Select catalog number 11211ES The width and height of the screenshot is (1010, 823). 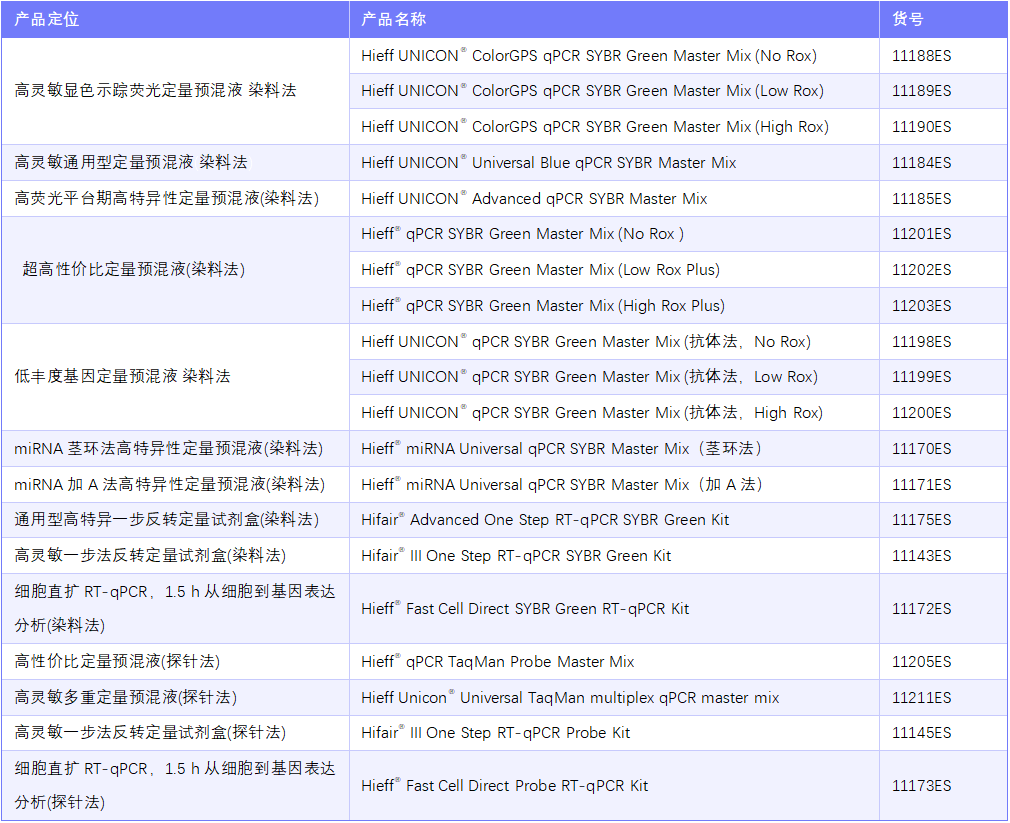[921, 698]
